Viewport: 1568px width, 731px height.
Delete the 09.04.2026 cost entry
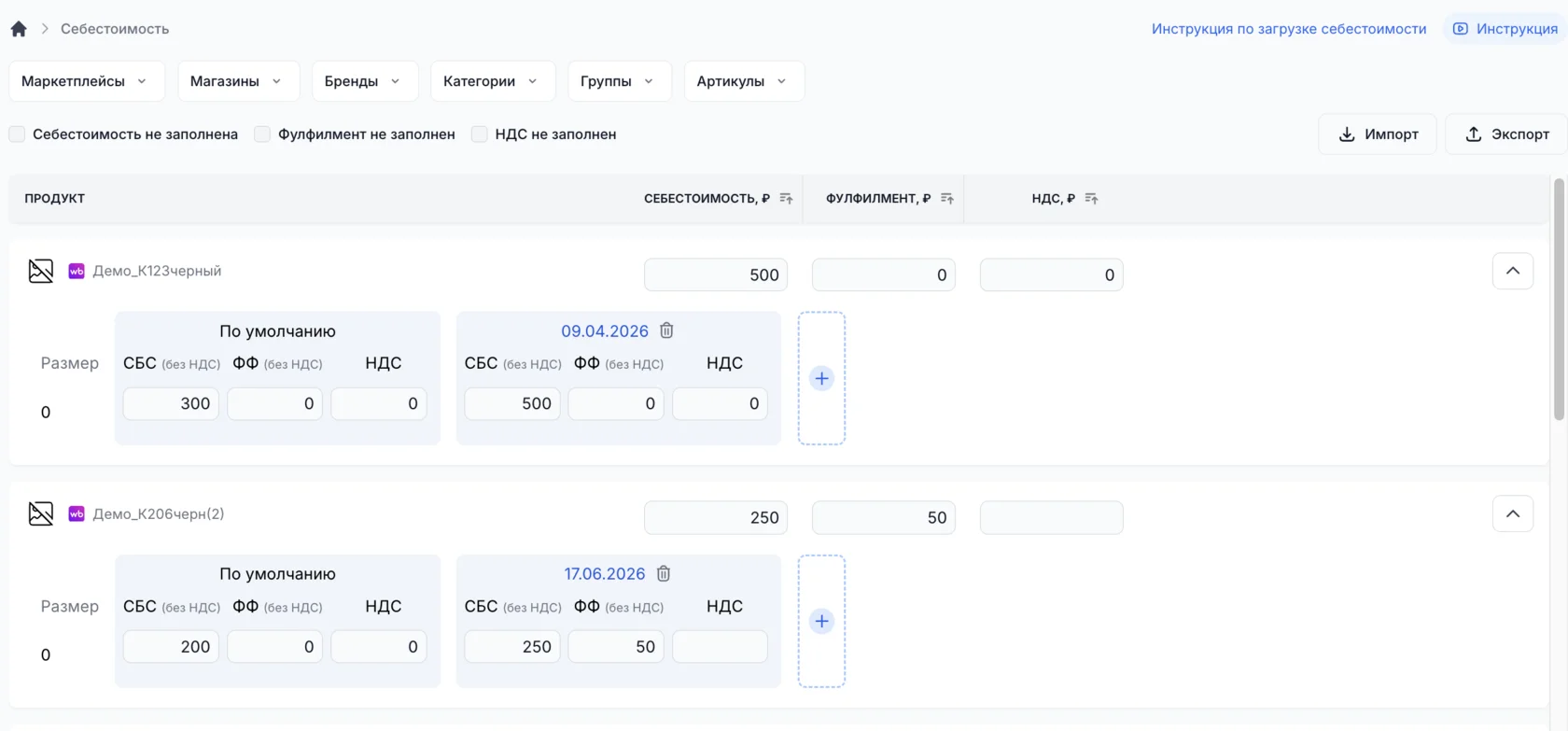666,330
